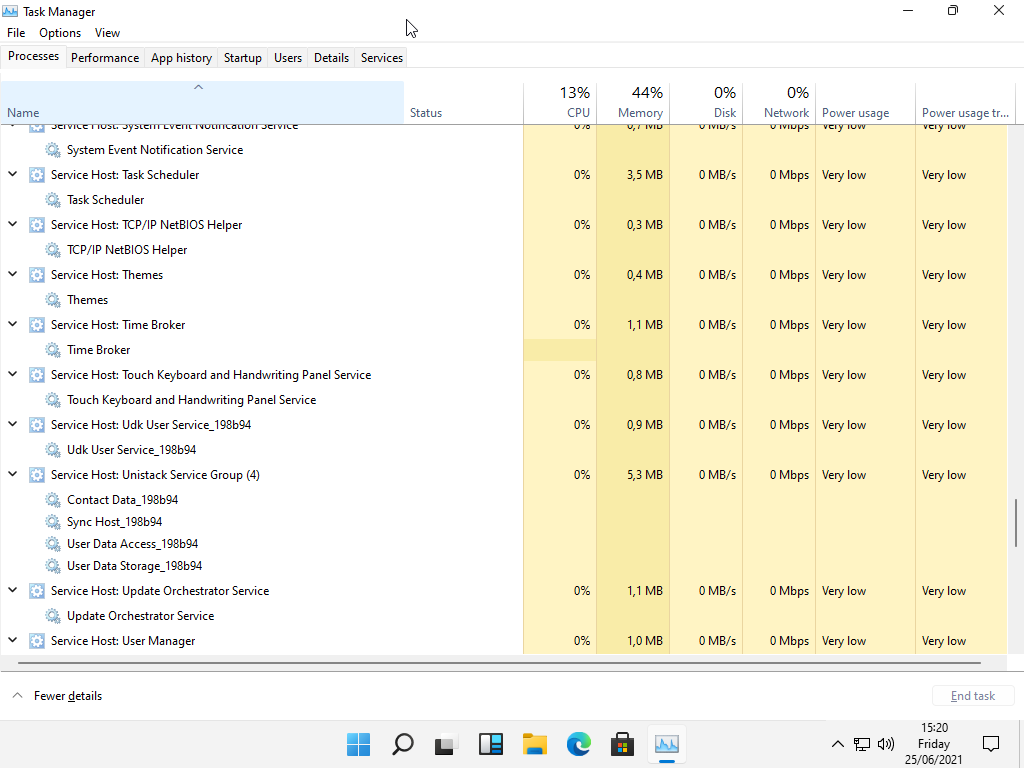Collapse to Fewer details view

(58, 696)
